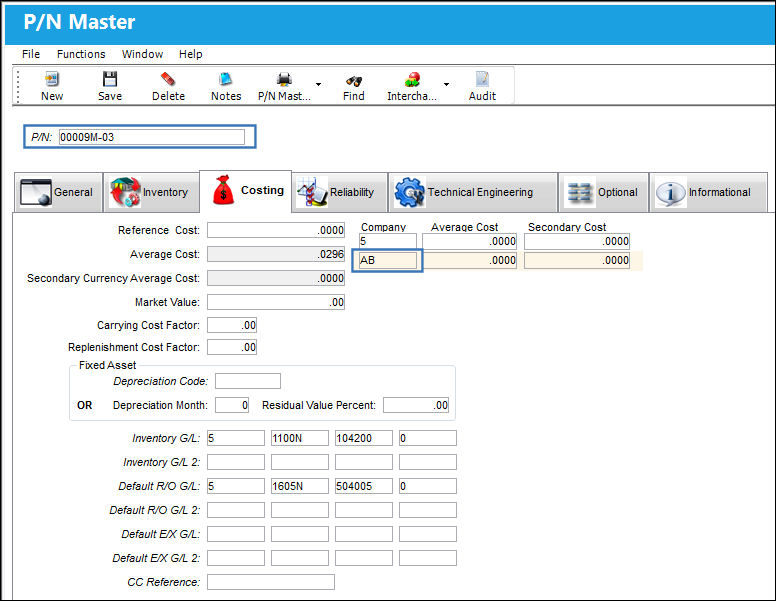Open the Audit toolbar icon
The height and width of the screenshot is (601, 776).
coord(482,79)
